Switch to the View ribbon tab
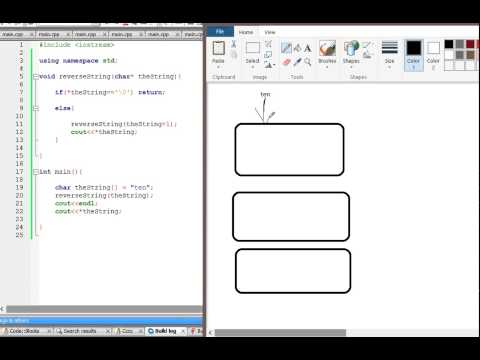This screenshot has width=480, height=360. point(270,32)
